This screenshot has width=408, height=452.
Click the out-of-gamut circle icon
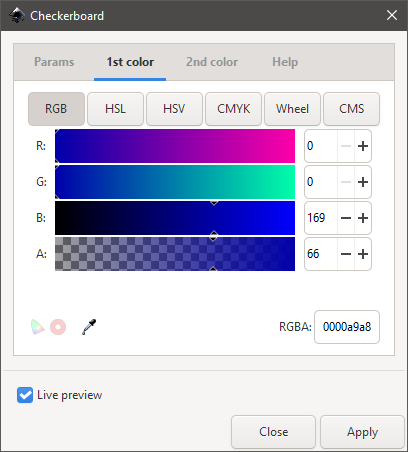(58, 327)
